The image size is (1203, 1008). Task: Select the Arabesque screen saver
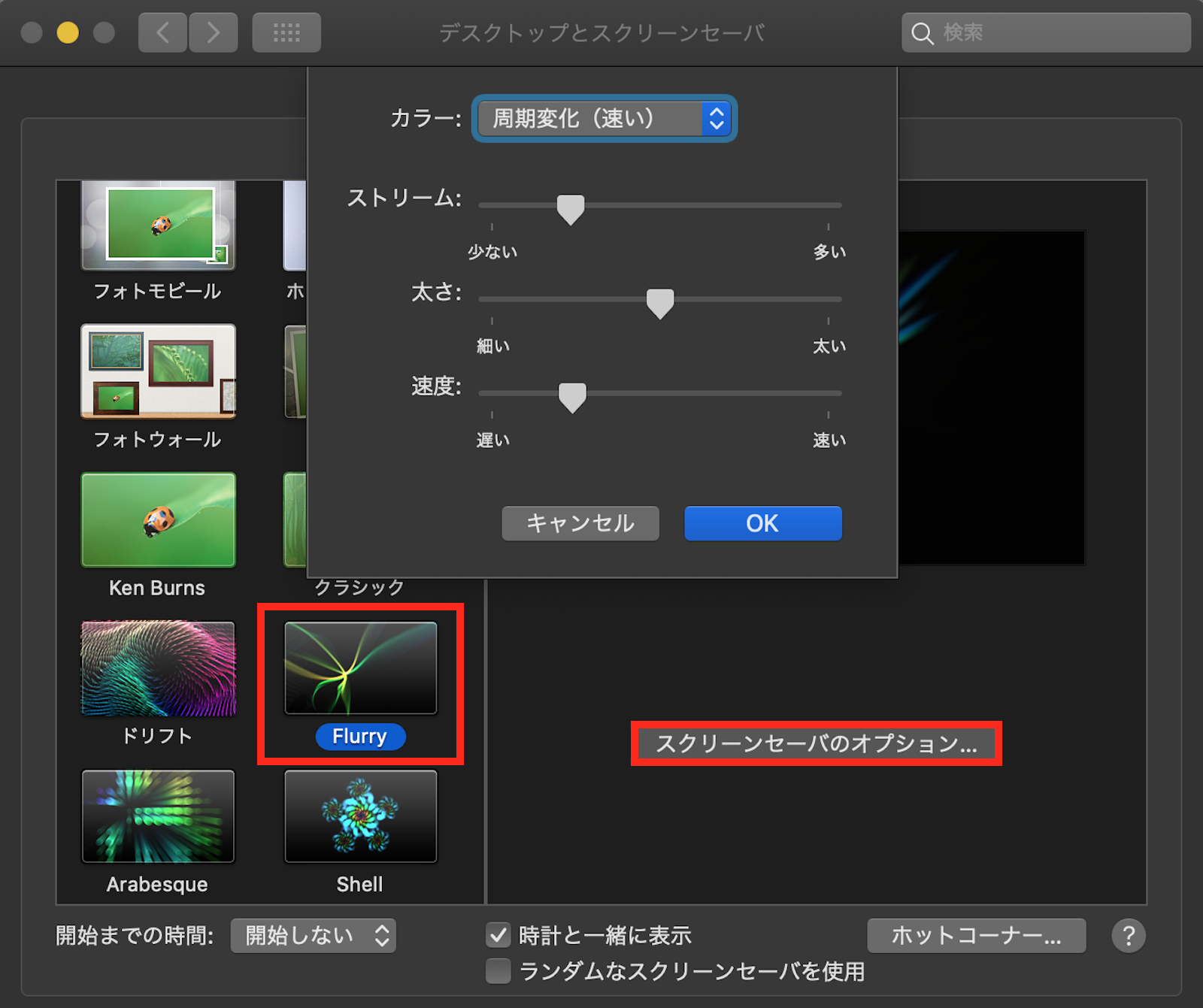pyautogui.click(x=158, y=816)
